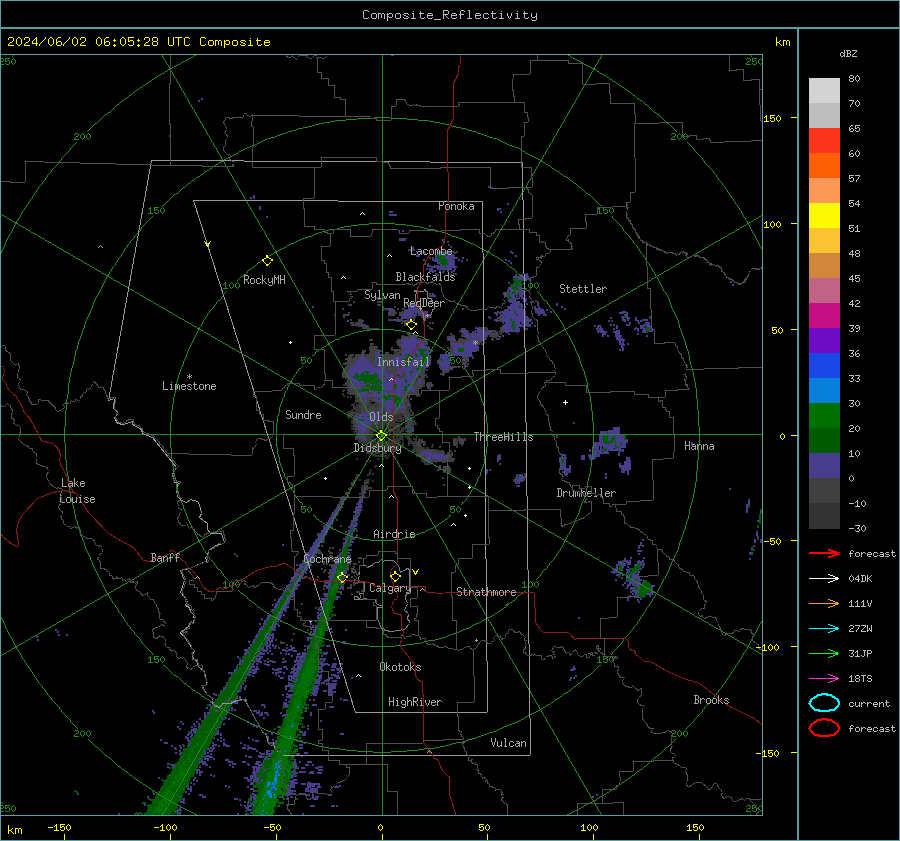Click the Innisfail town label
Screen dimensions: 900x841
coord(403,362)
